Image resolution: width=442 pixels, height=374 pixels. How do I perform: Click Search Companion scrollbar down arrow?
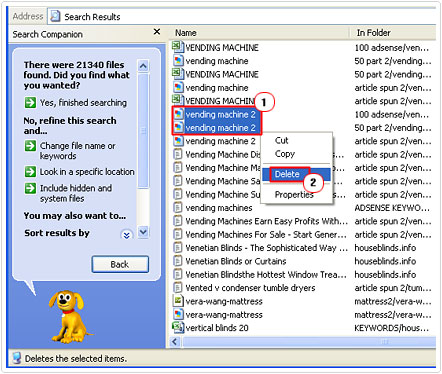143,231
